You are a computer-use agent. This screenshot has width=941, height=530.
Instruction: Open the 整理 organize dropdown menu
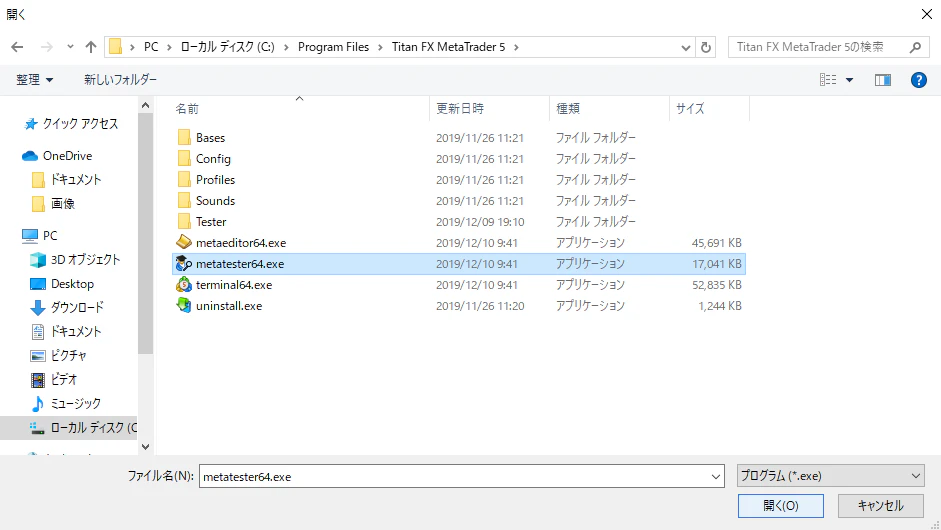(34, 80)
